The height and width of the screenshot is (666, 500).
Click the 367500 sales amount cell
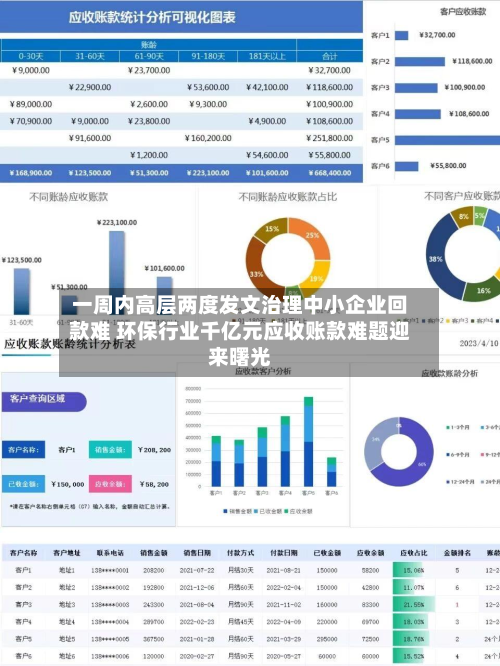(153, 639)
